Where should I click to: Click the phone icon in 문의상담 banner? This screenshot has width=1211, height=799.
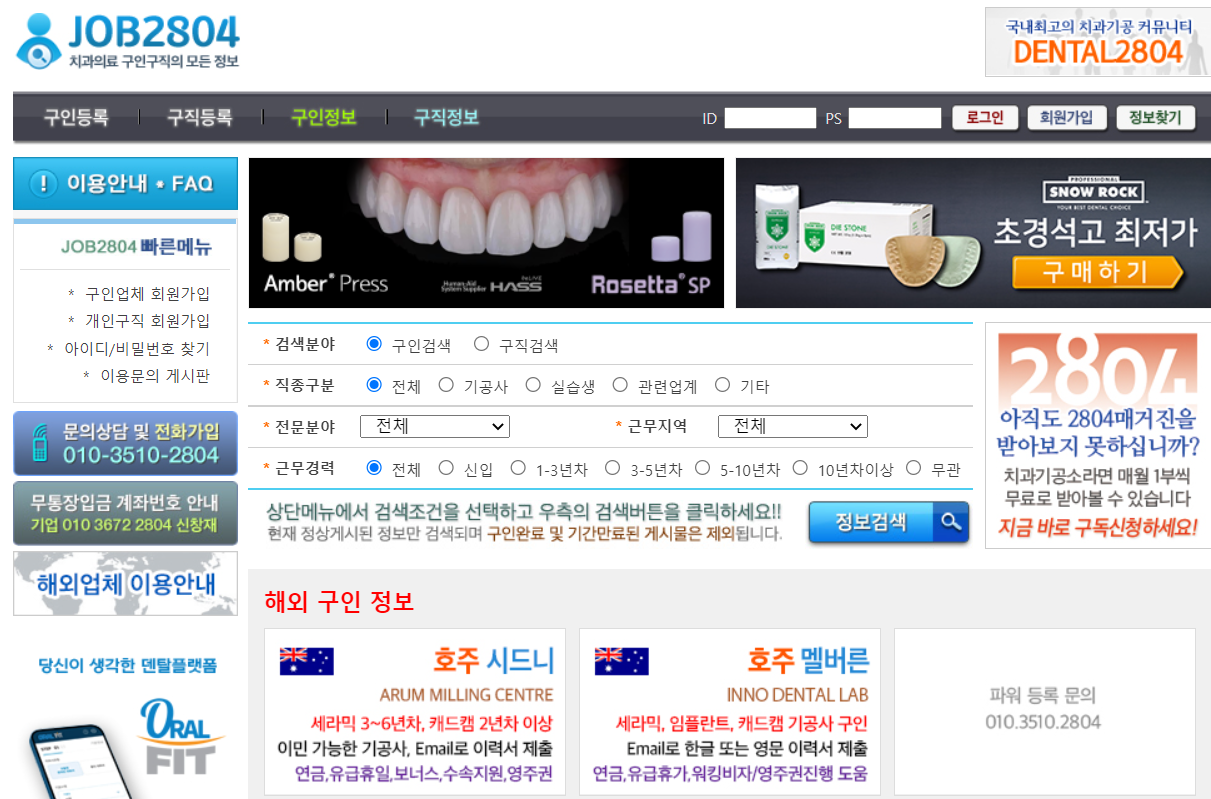tap(40, 442)
